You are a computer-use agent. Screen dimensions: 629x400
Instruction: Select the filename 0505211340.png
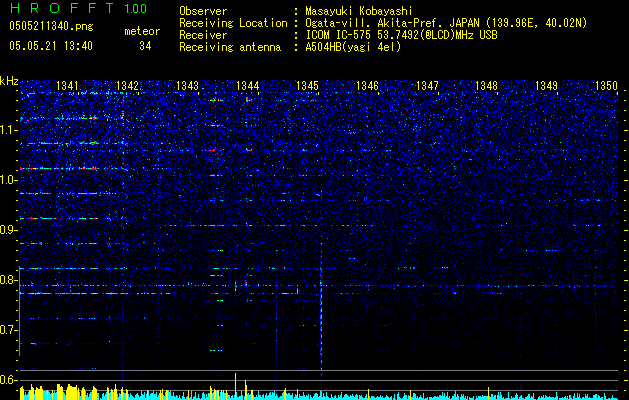tap(51, 27)
